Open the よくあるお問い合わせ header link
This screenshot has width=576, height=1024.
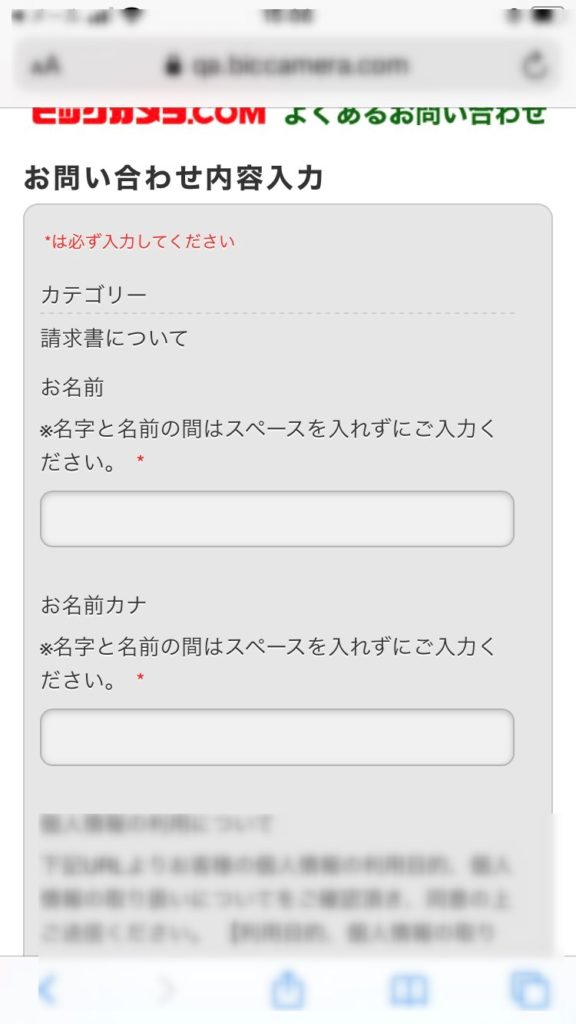click(415, 114)
